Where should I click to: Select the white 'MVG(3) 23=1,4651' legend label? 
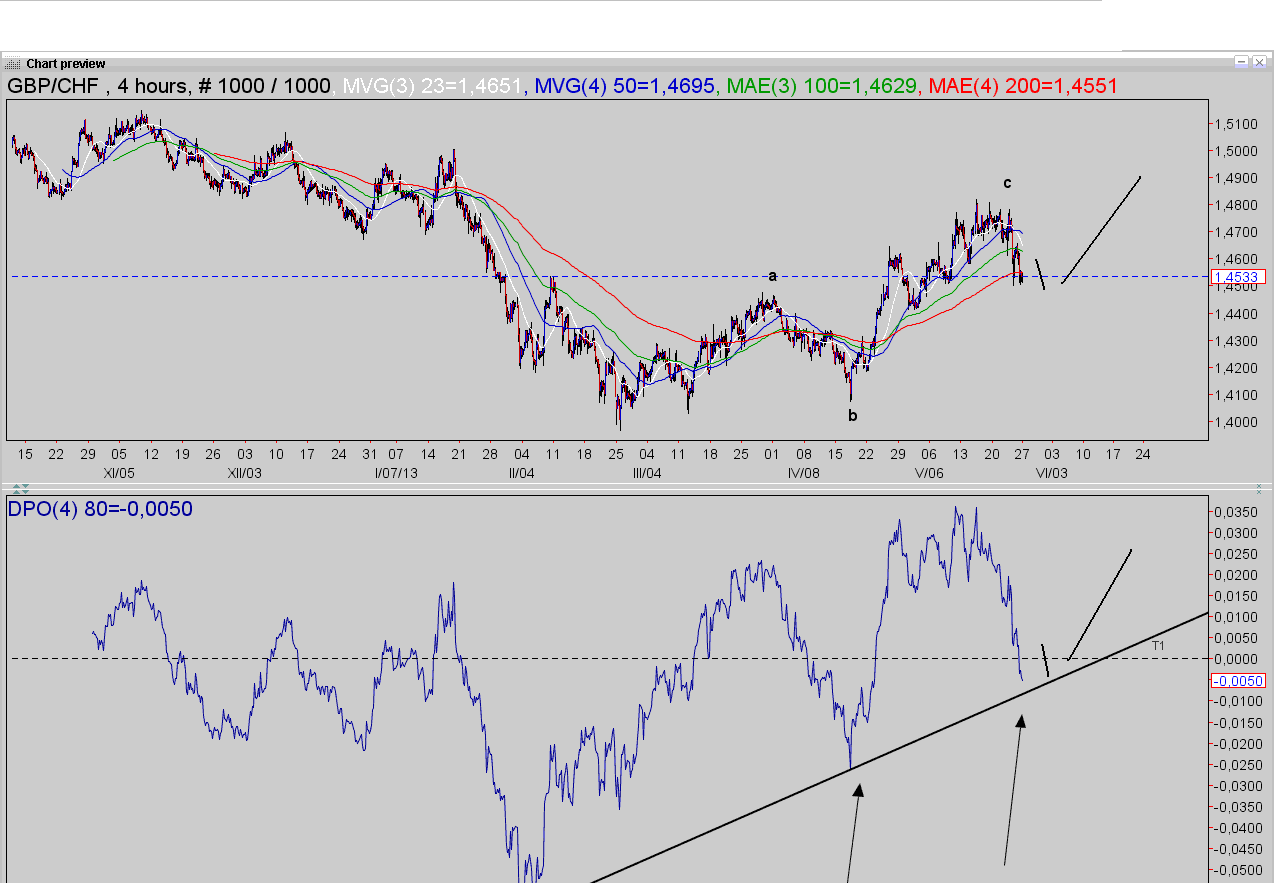pyautogui.click(x=431, y=86)
